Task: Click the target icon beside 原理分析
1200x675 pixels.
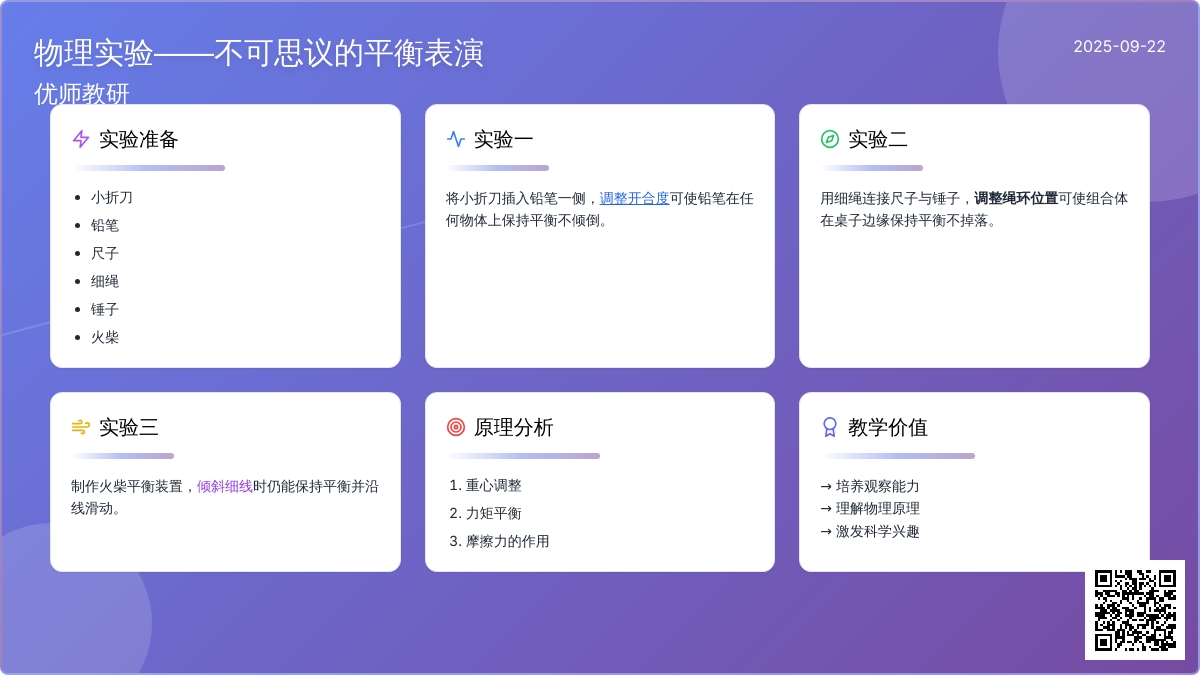Action: point(456,427)
